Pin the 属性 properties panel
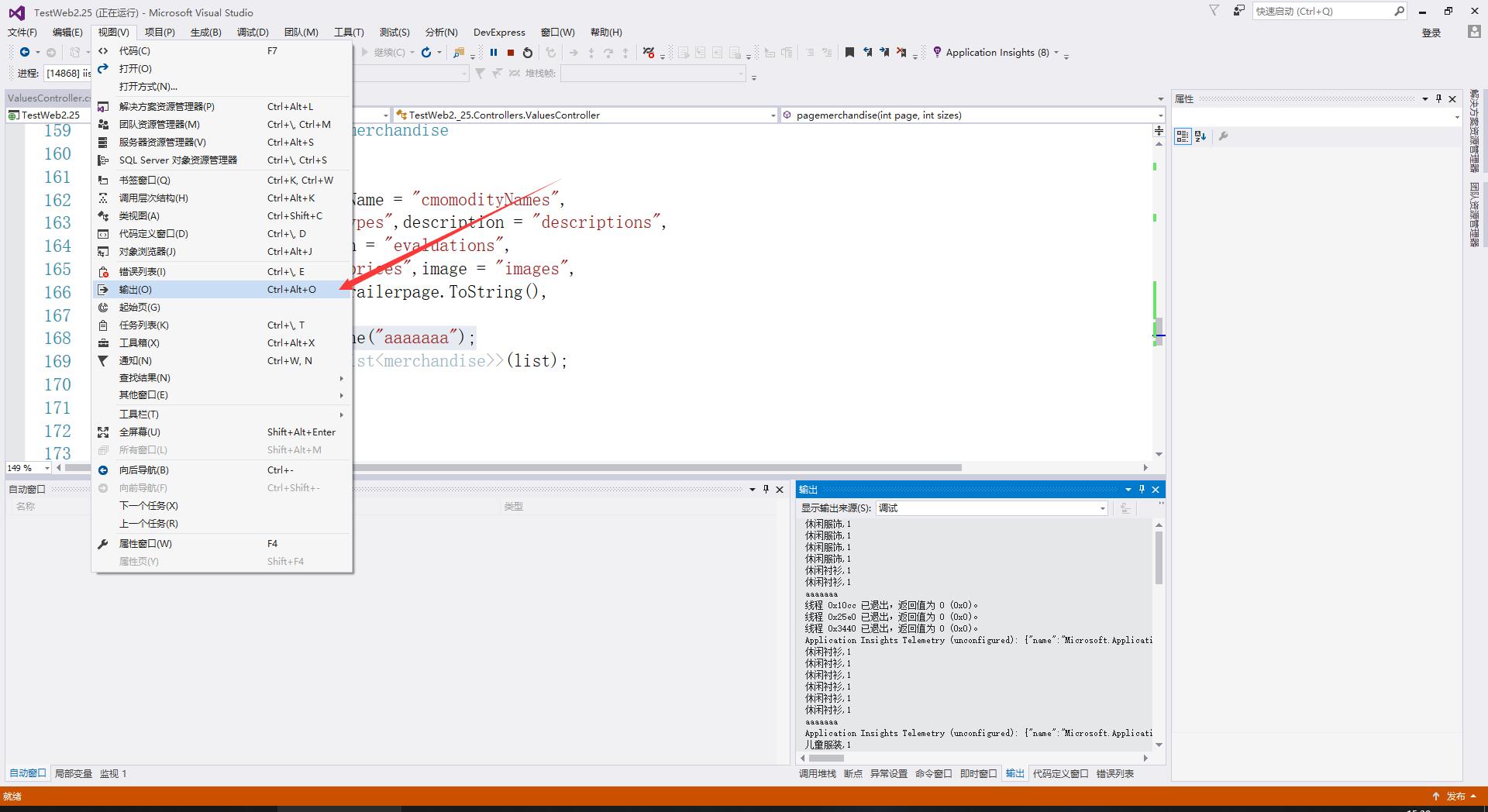1488x812 pixels. click(x=1439, y=99)
